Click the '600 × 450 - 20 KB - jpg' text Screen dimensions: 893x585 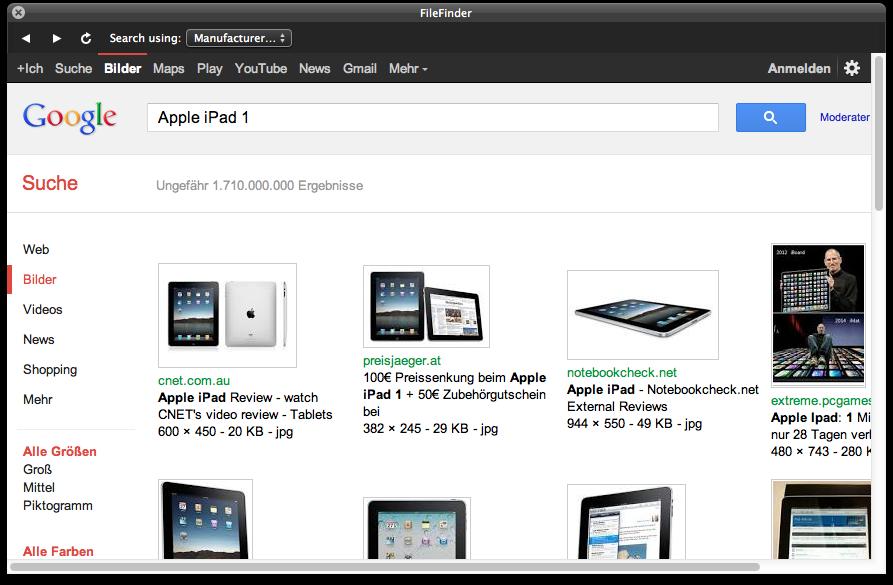tap(226, 432)
